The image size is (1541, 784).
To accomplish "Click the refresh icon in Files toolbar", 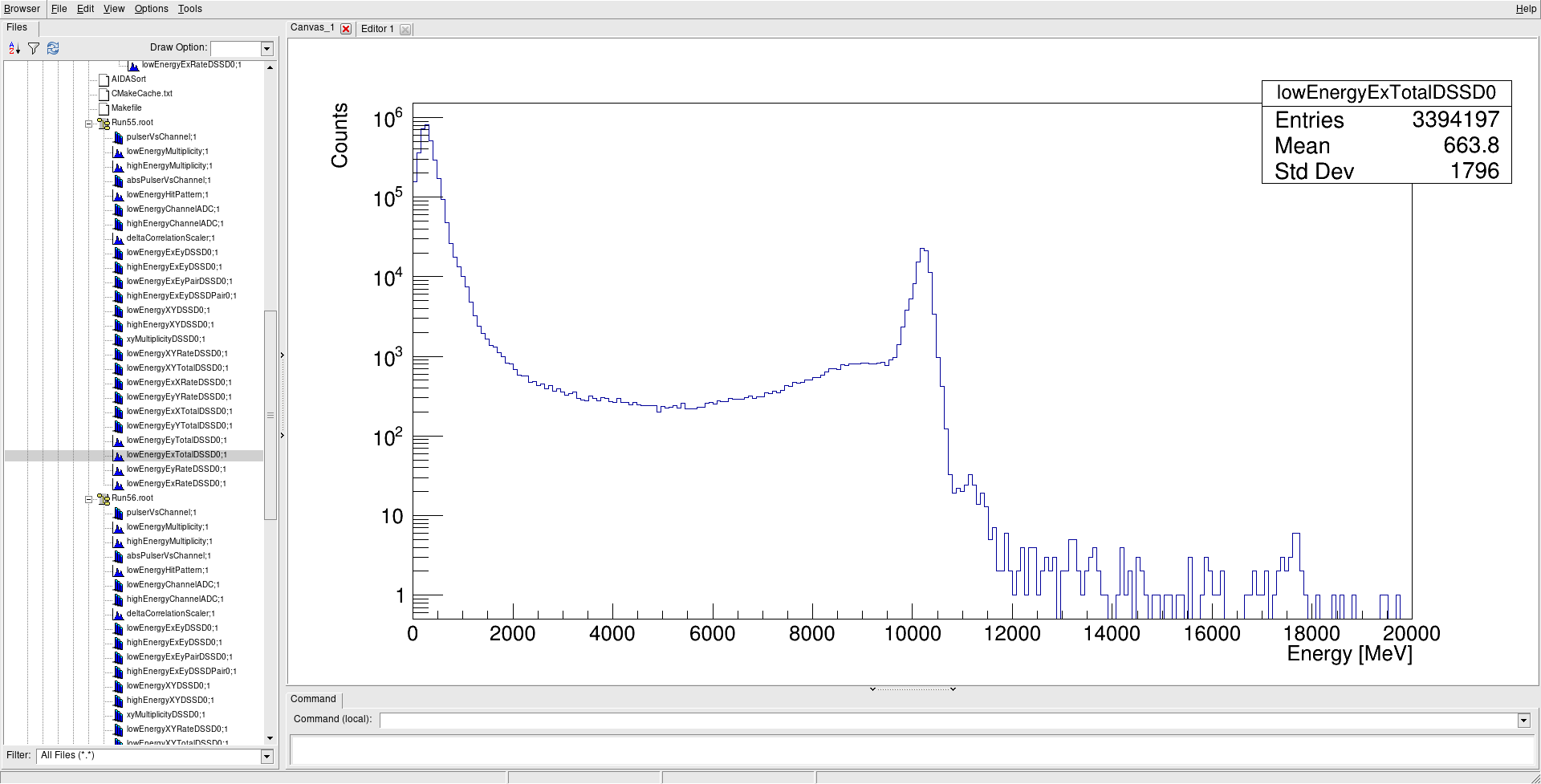I will pos(53,49).
